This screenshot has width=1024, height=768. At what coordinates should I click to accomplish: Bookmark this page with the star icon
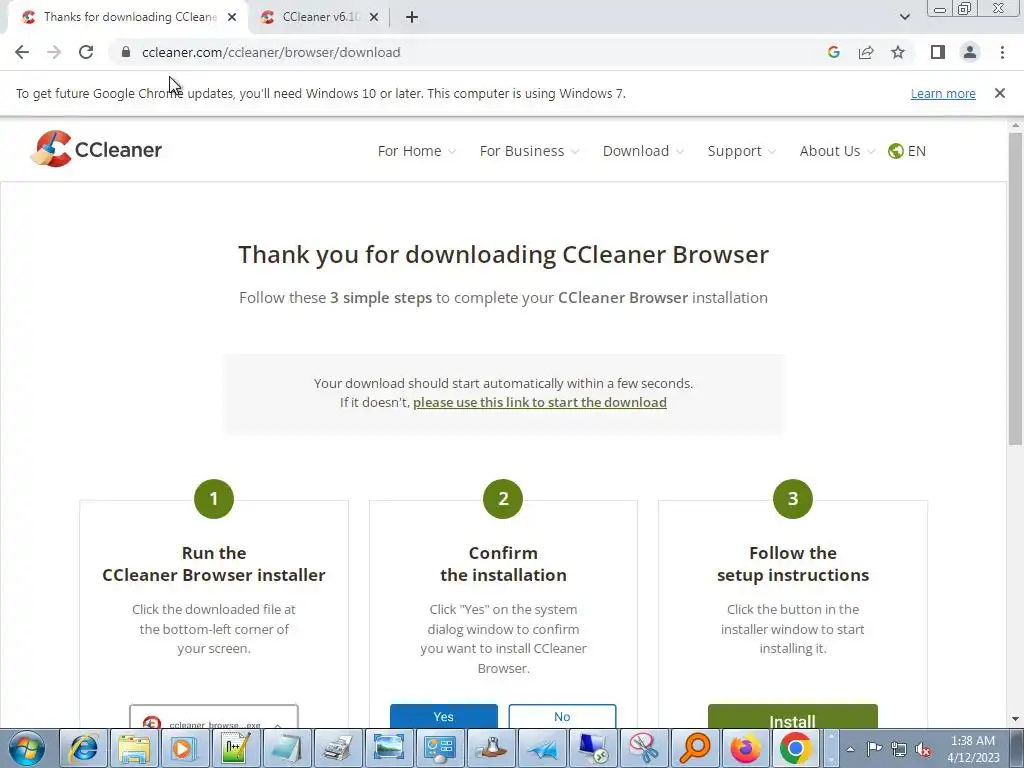tap(898, 52)
